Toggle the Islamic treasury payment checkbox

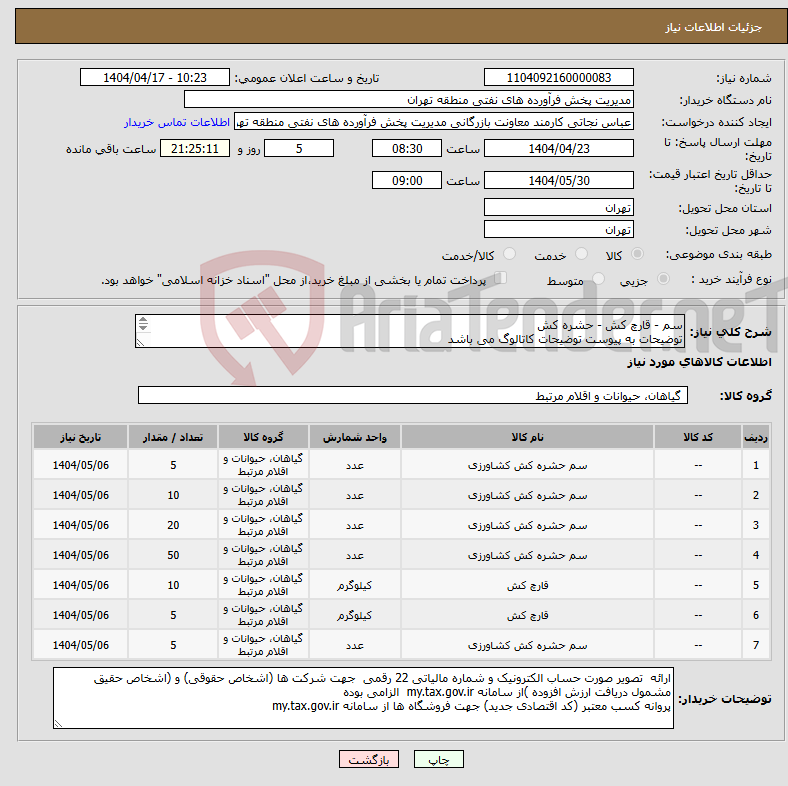click(x=501, y=278)
